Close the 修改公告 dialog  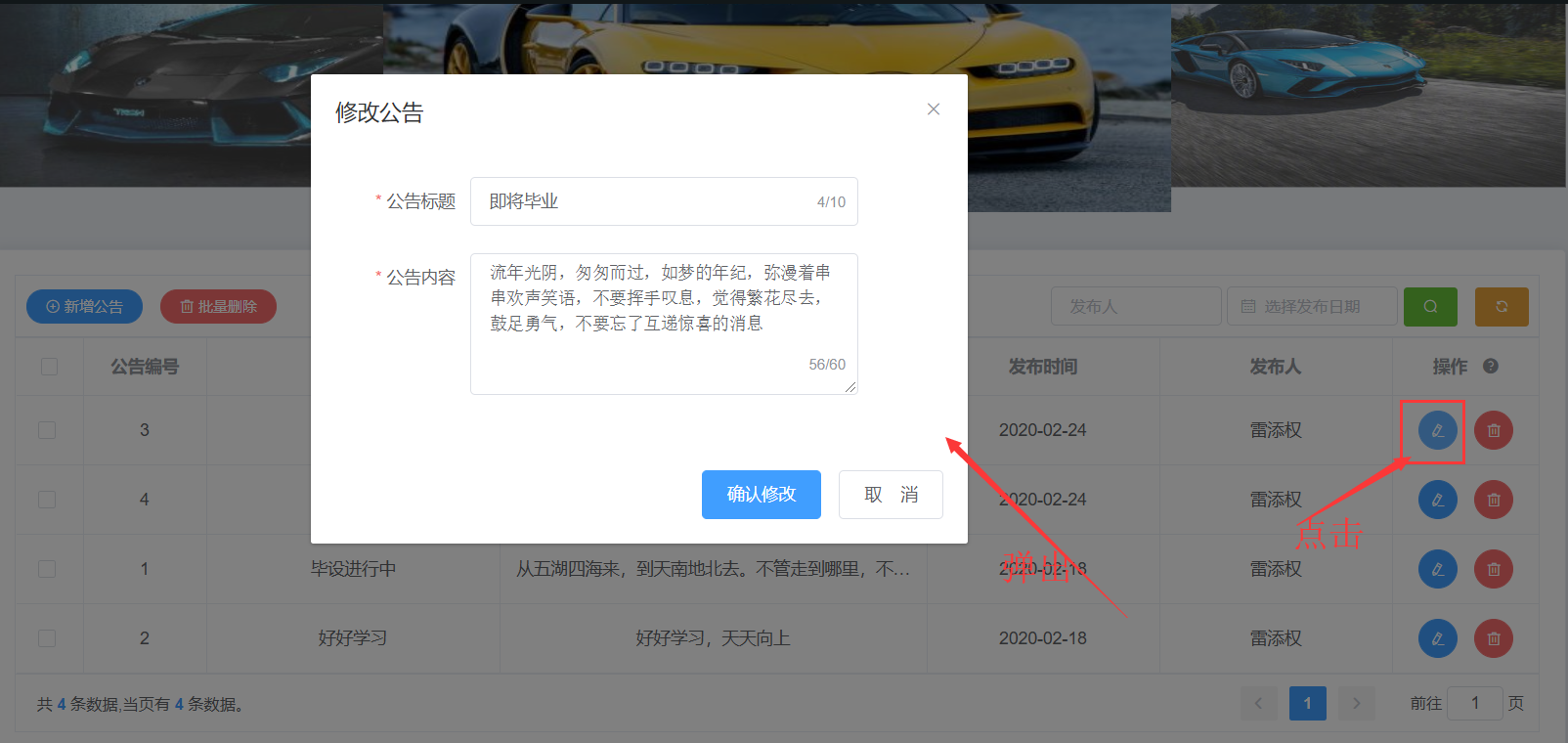click(x=934, y=109)
